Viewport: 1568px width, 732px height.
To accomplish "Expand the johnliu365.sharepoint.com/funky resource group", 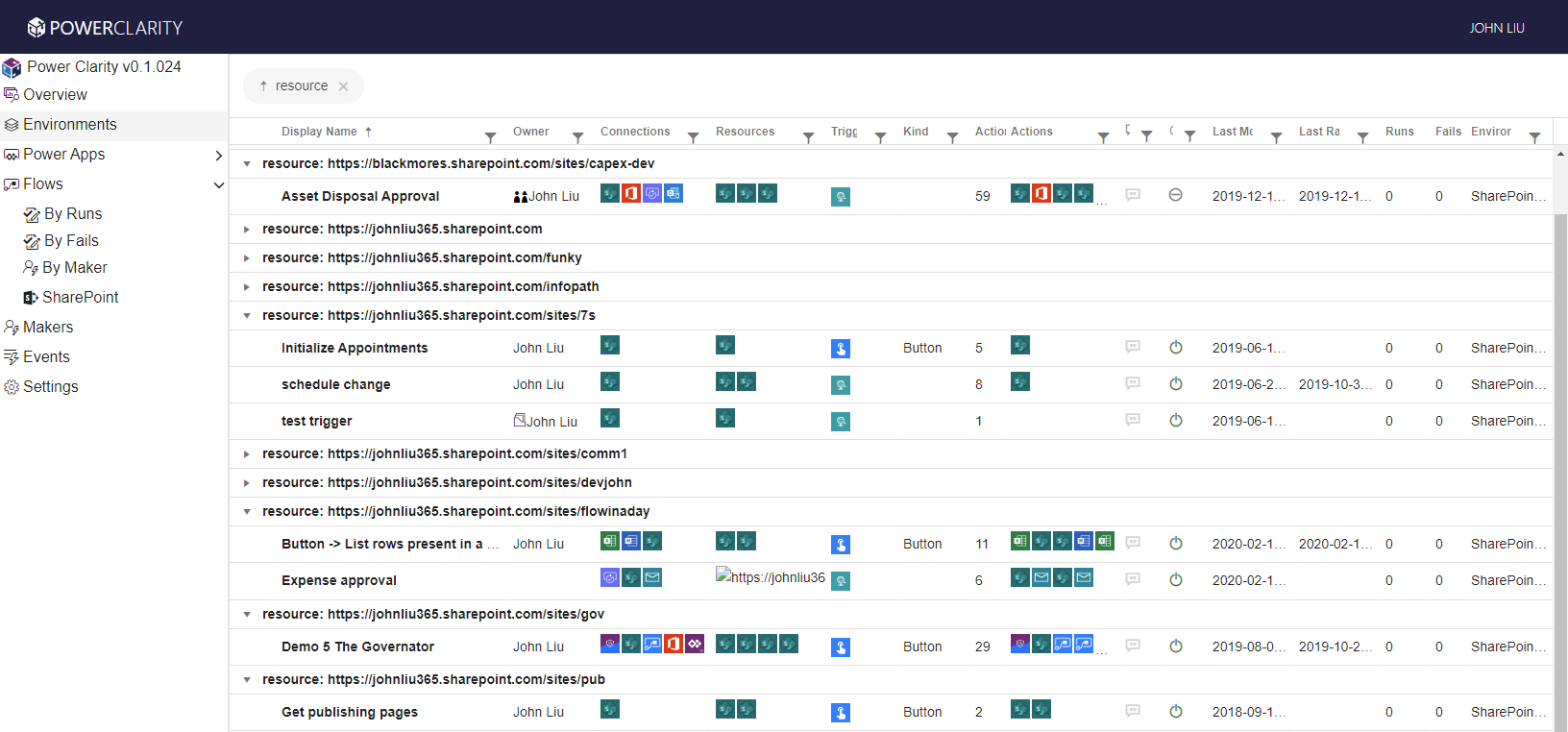I will (247, 258).
